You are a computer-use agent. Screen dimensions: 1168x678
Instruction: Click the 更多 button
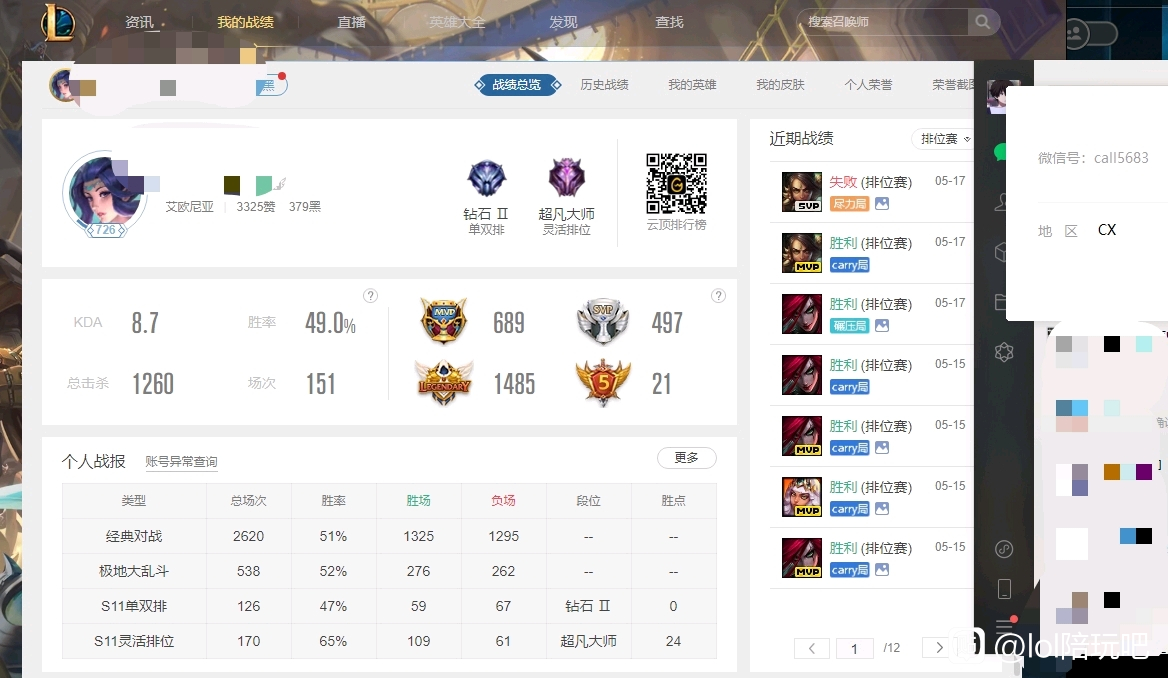[687, 457]
